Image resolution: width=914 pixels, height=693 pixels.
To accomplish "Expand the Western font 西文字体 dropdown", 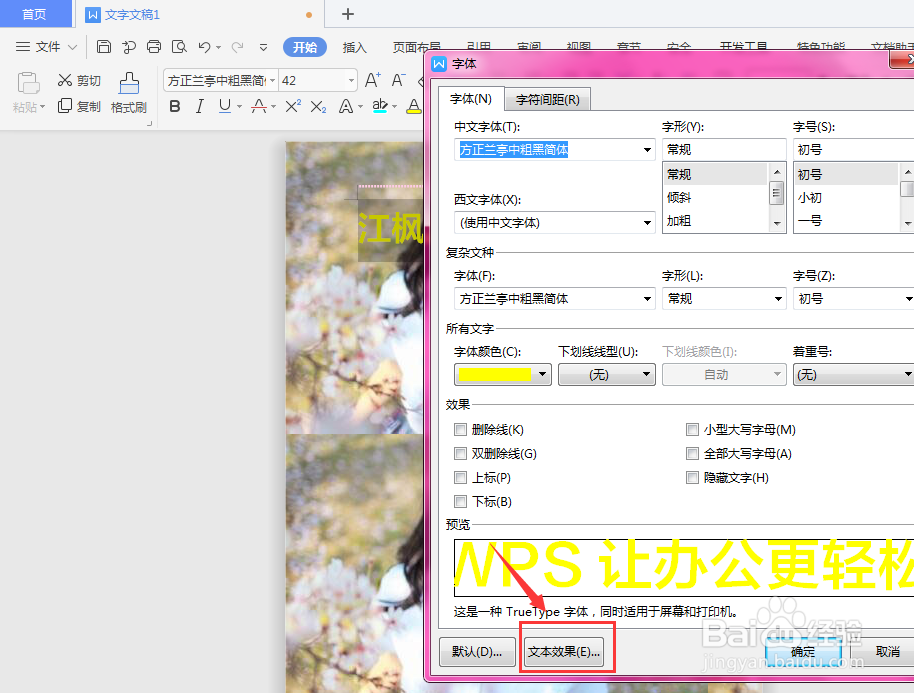I will click(x=647, y=223).
